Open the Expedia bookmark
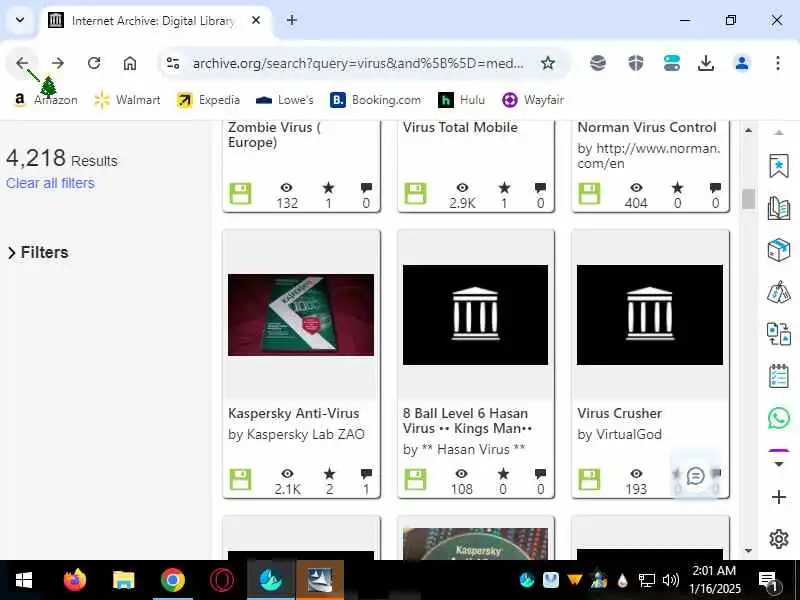Screen dimensions: 800x600 click(x=208, y=100)
